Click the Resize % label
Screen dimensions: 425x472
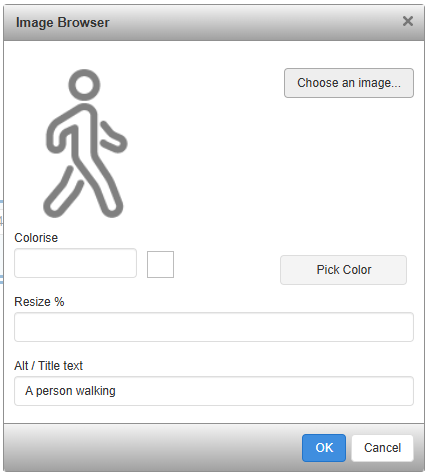[39, 302]
